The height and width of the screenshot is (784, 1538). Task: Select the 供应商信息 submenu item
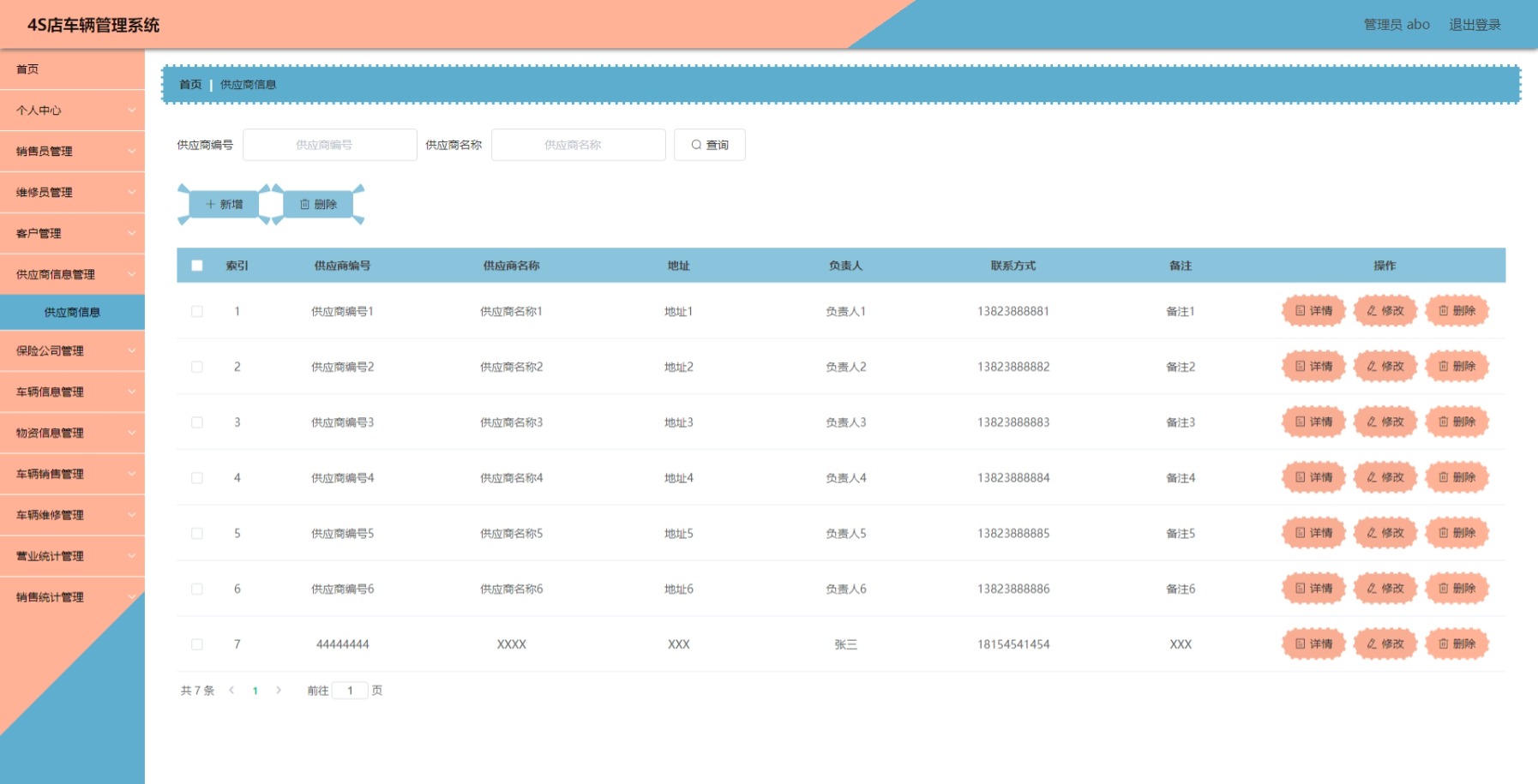pyautogui.click(x=72, y=313)
